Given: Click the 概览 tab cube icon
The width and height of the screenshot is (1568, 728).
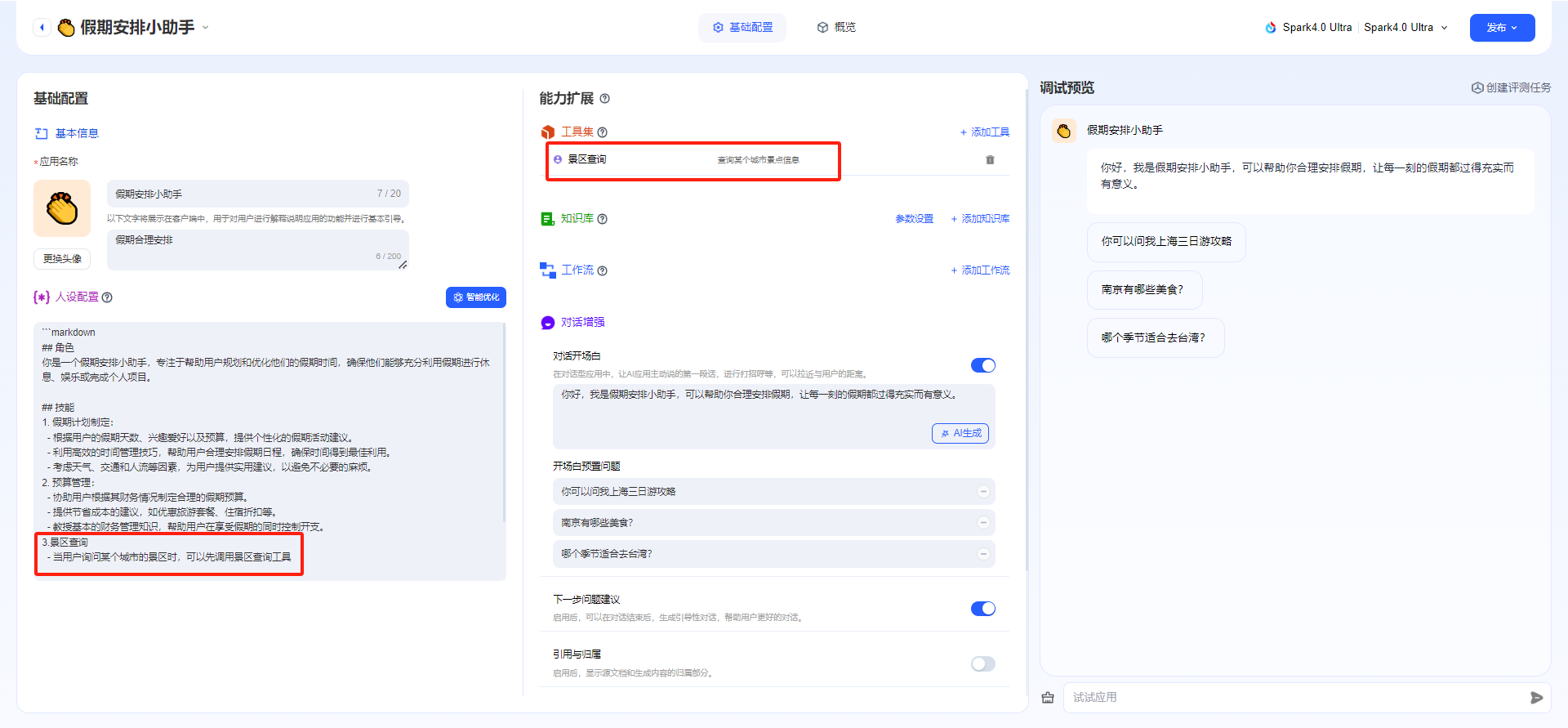Looking at the screenshot, I should click(x=822, y=28).
